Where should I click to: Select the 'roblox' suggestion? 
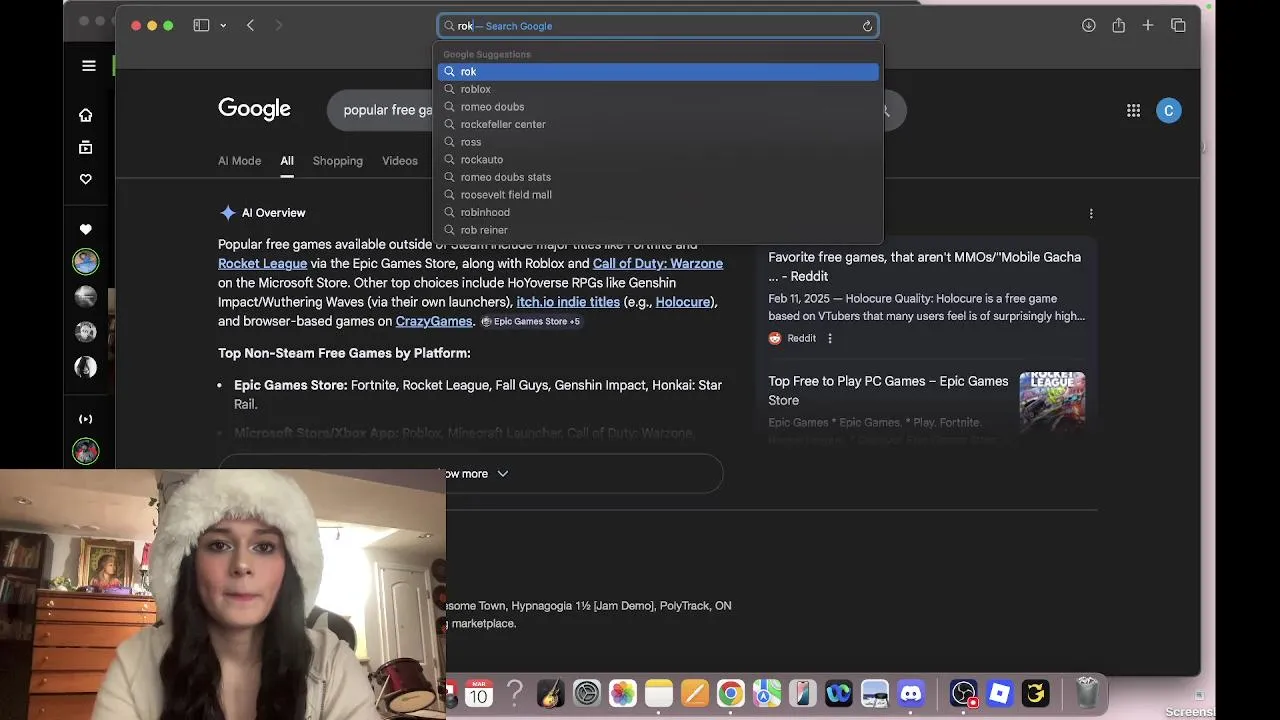[x=658, y=89]
